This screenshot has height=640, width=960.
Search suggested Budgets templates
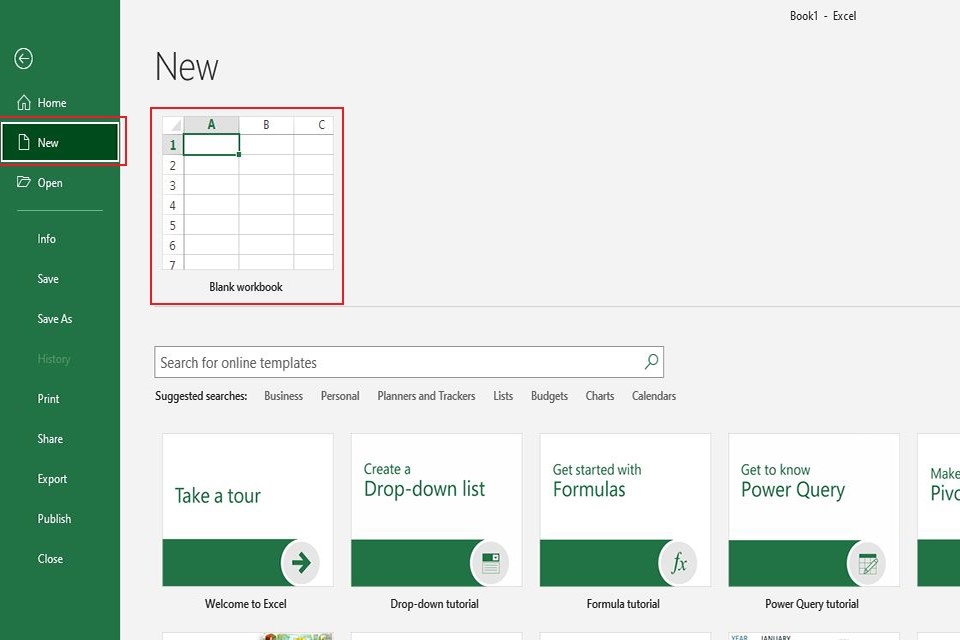point(549,396)
